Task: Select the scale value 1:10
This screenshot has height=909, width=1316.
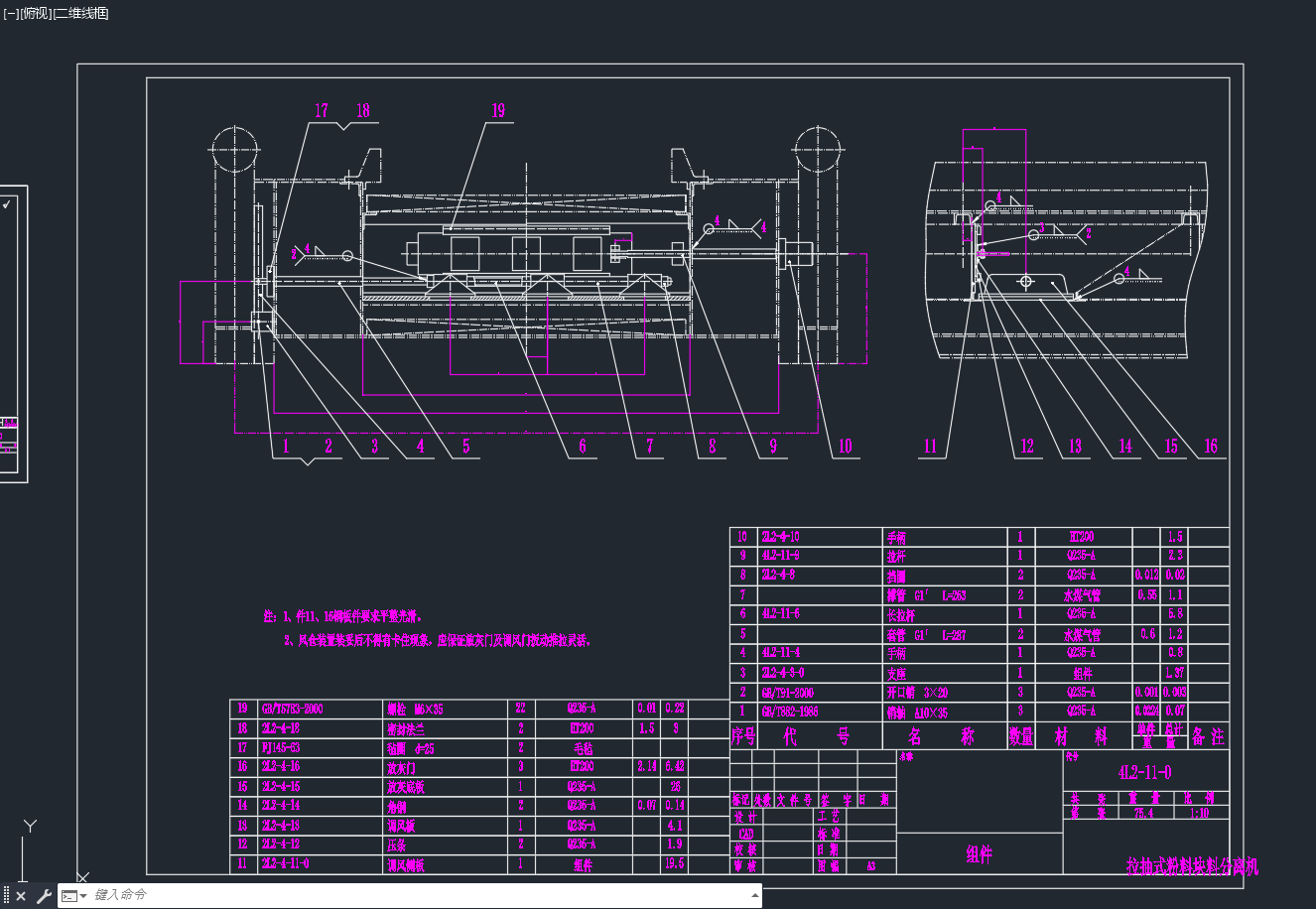Action: point(1199,813)
